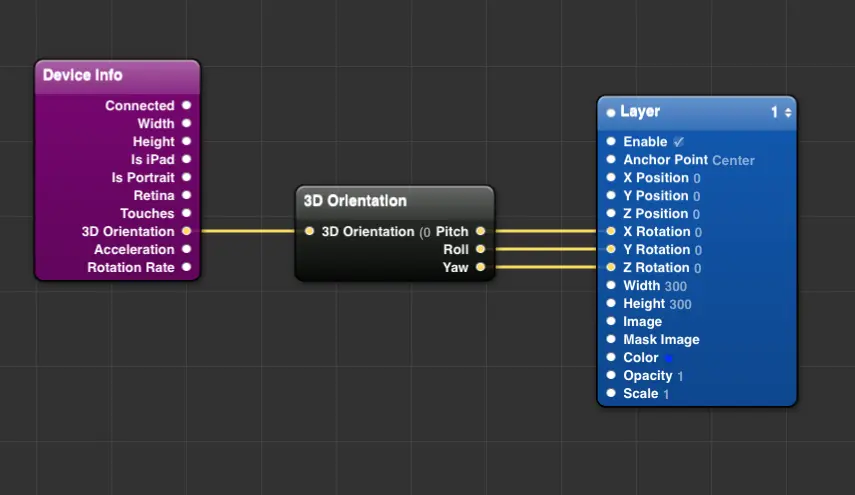Click the Acceleration output port

(186, 249)
